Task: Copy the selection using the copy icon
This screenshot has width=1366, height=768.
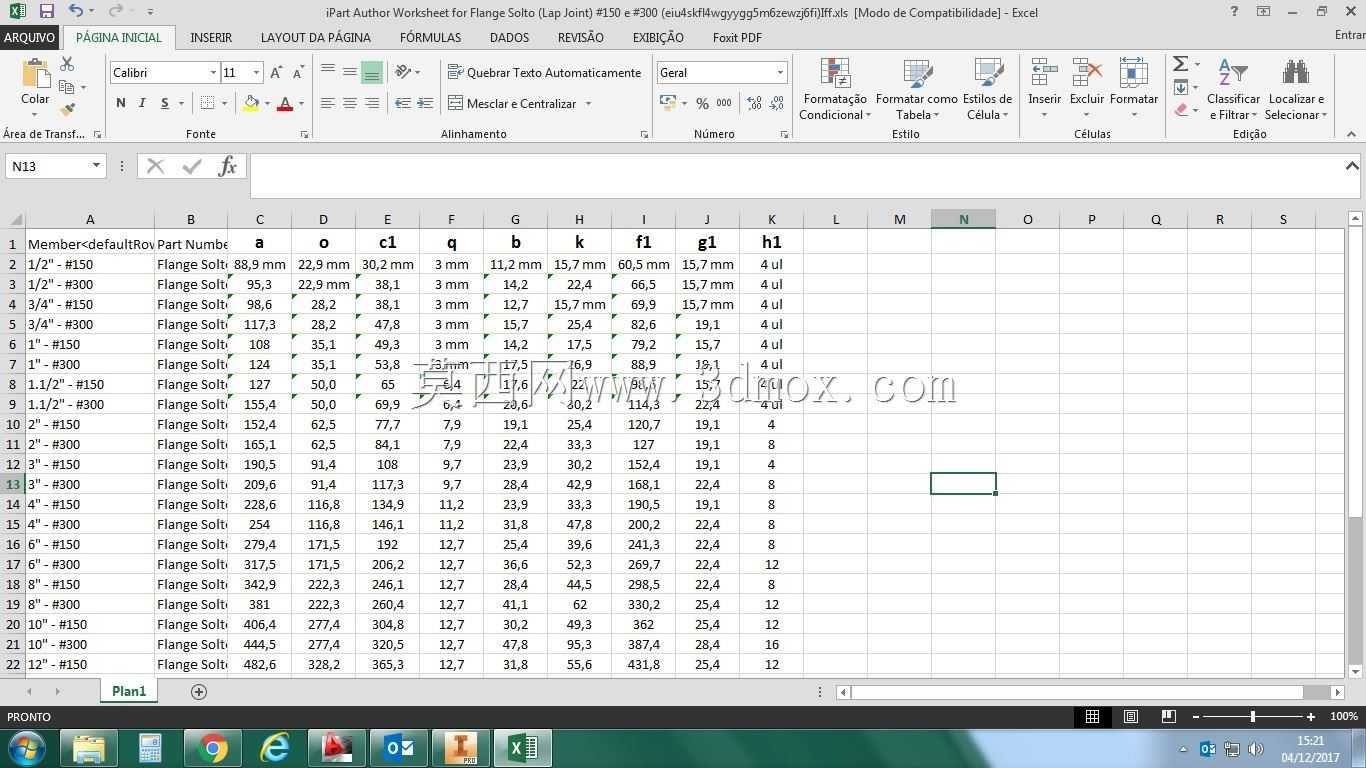Action: (x=67, y=87)
